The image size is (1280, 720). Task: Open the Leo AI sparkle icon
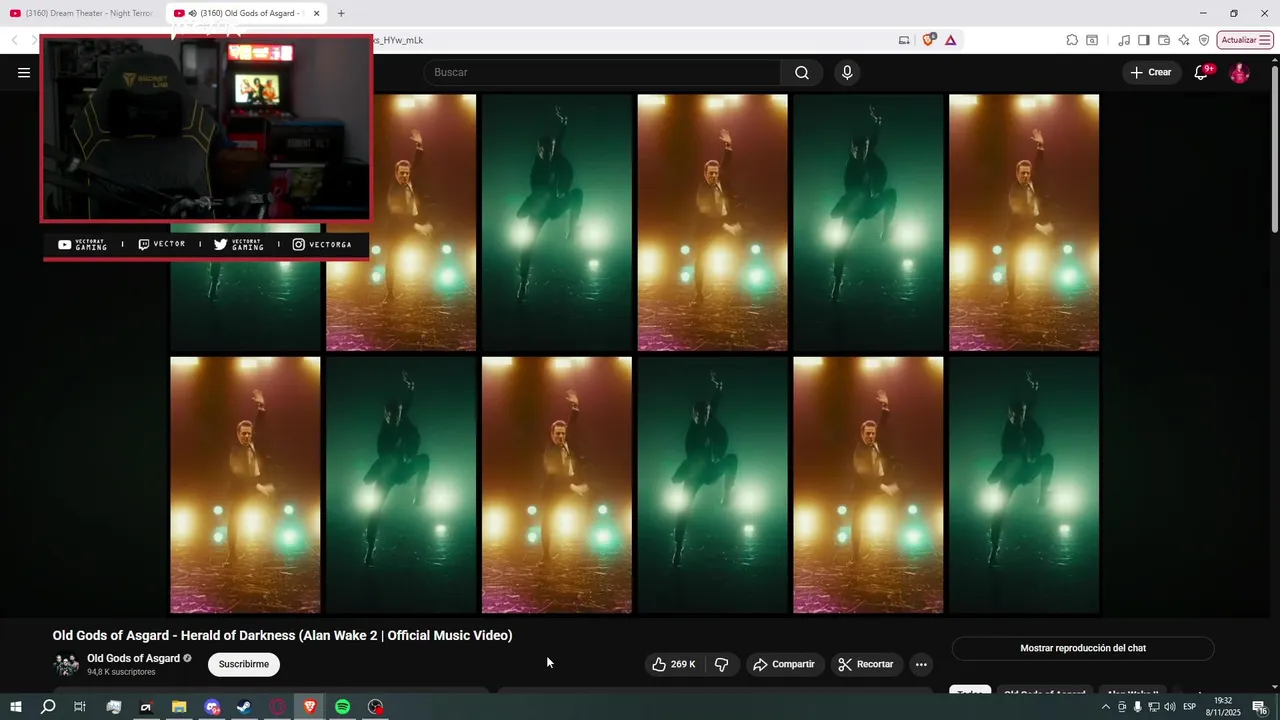(1184, 40)
